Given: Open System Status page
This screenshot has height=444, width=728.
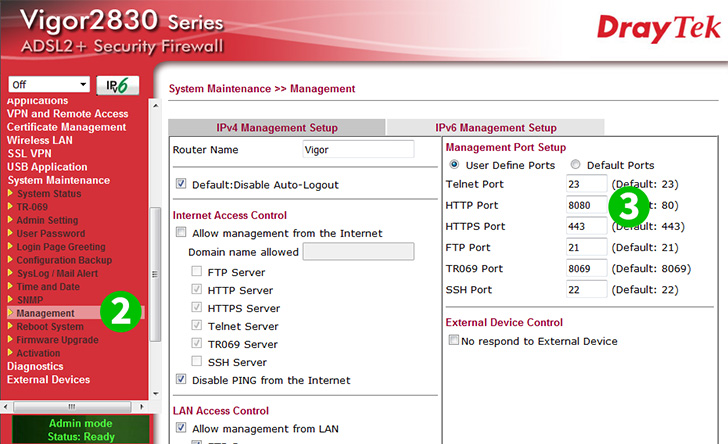Looking at the screenshot, I should [x=49, y=194].
